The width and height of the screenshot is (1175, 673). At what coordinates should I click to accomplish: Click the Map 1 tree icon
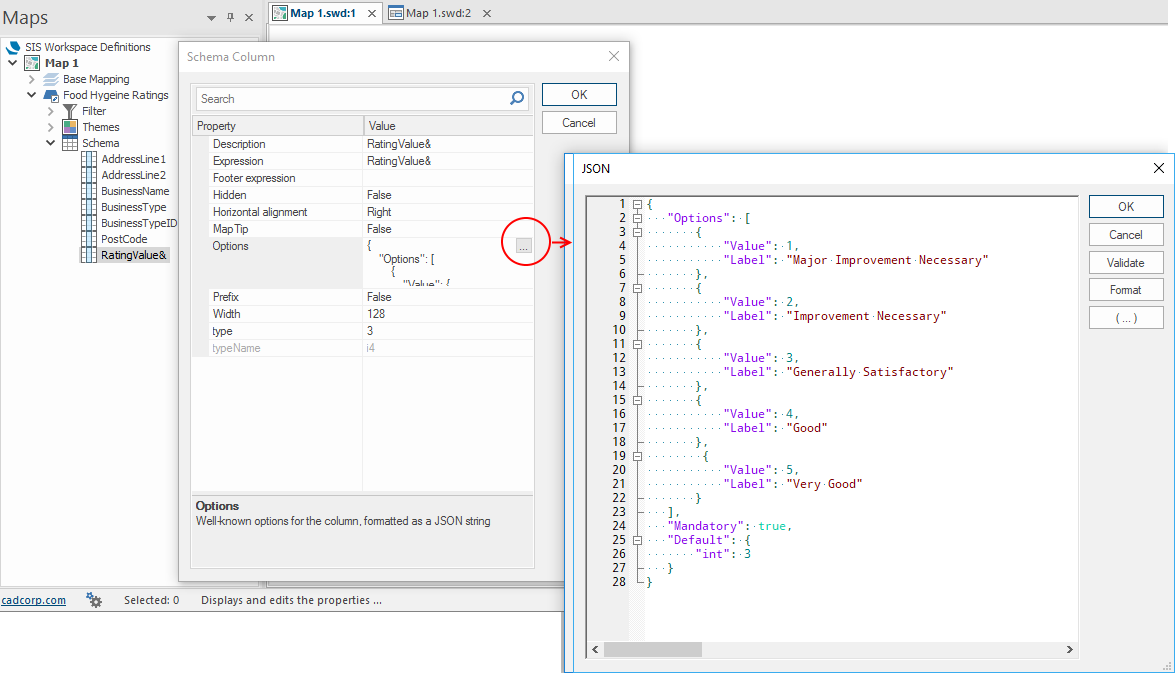point(32,63)
